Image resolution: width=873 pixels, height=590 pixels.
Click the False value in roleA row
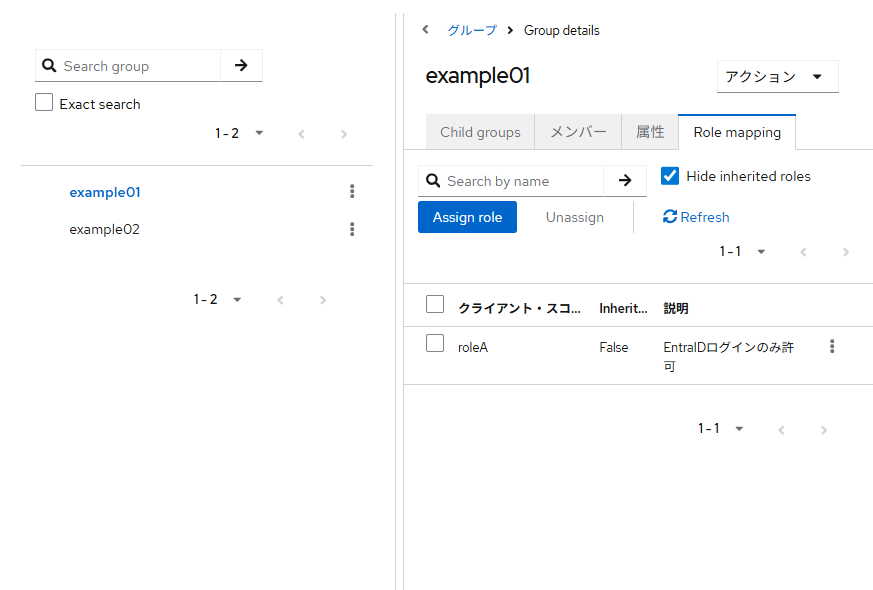coord(614,347)
